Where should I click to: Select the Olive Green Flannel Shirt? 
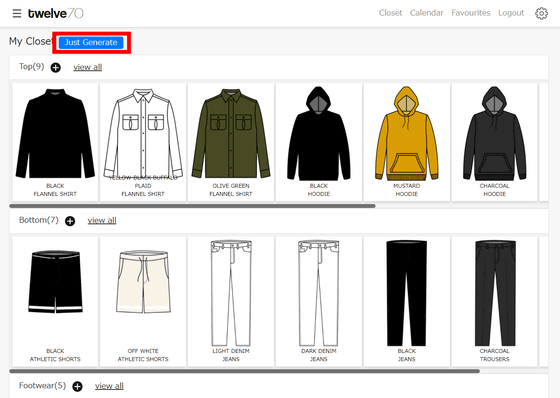pos(231,142)
